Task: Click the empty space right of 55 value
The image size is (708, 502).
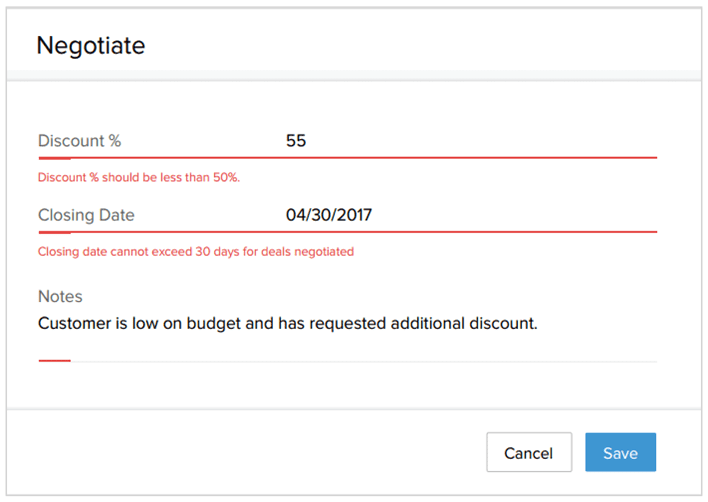Action: click(x=481, y=141)
